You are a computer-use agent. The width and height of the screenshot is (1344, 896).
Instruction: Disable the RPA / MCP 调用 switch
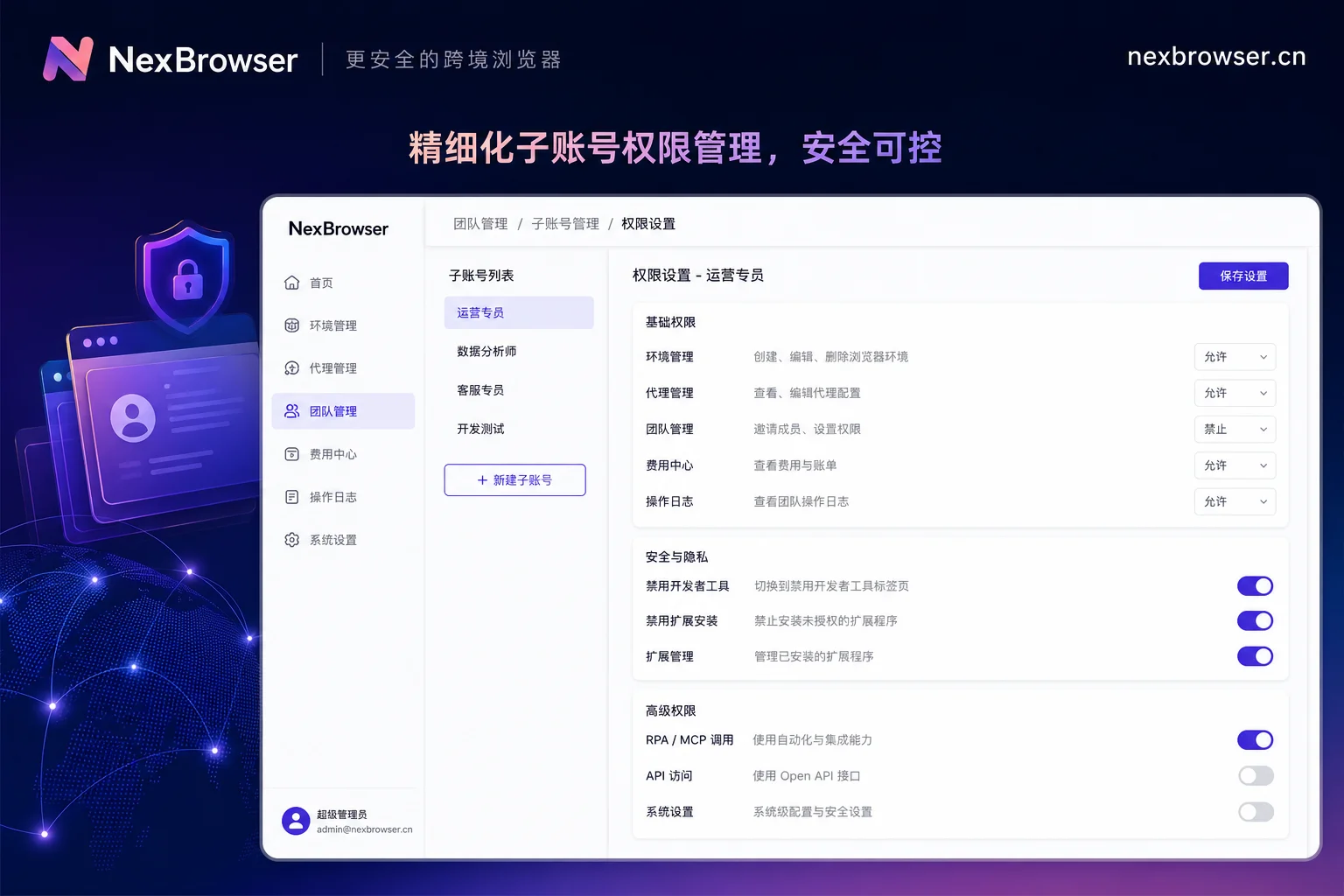[x=1255, y=740]
